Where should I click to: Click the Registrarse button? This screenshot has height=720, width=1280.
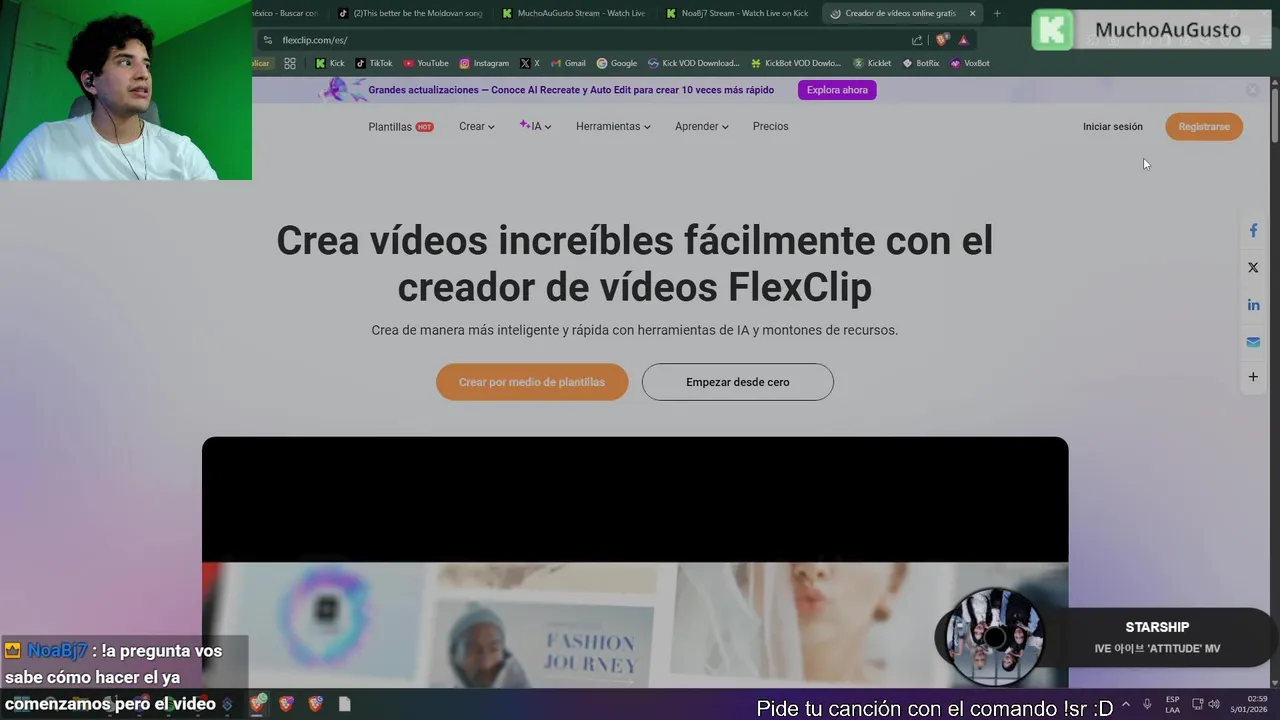1204,127
